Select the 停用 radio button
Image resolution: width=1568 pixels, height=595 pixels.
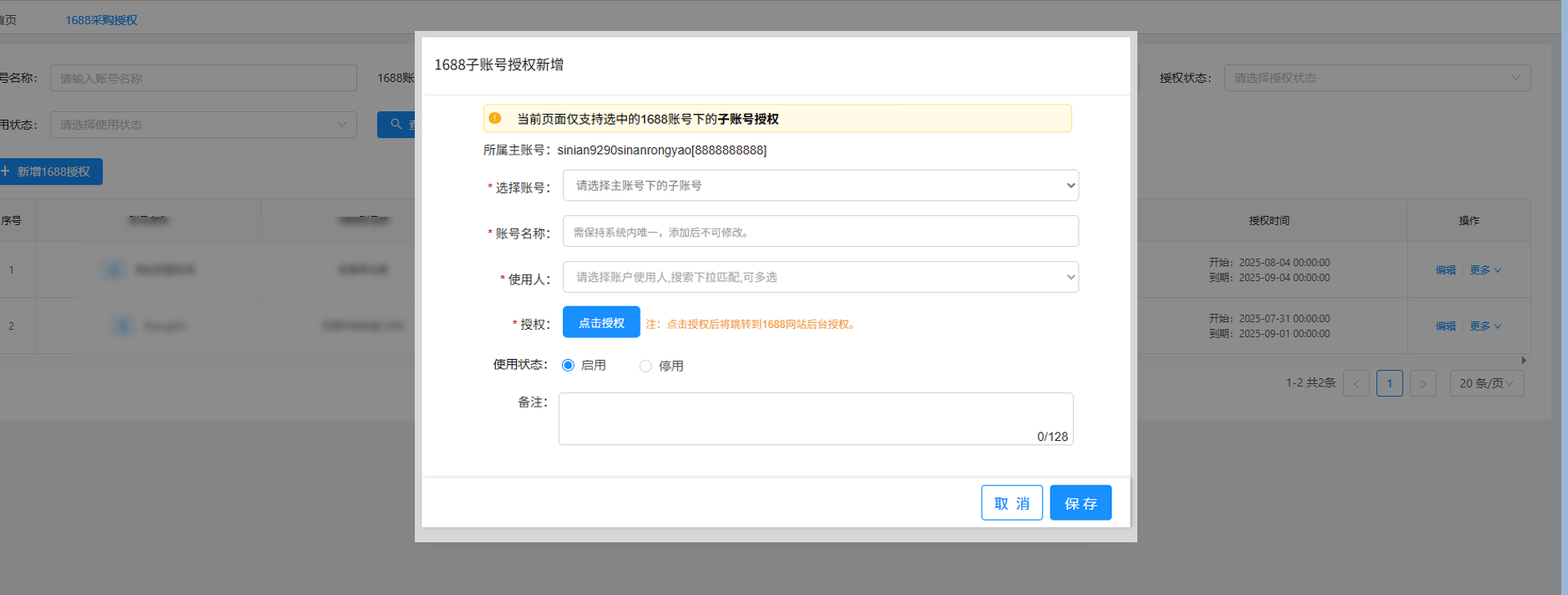646,366
